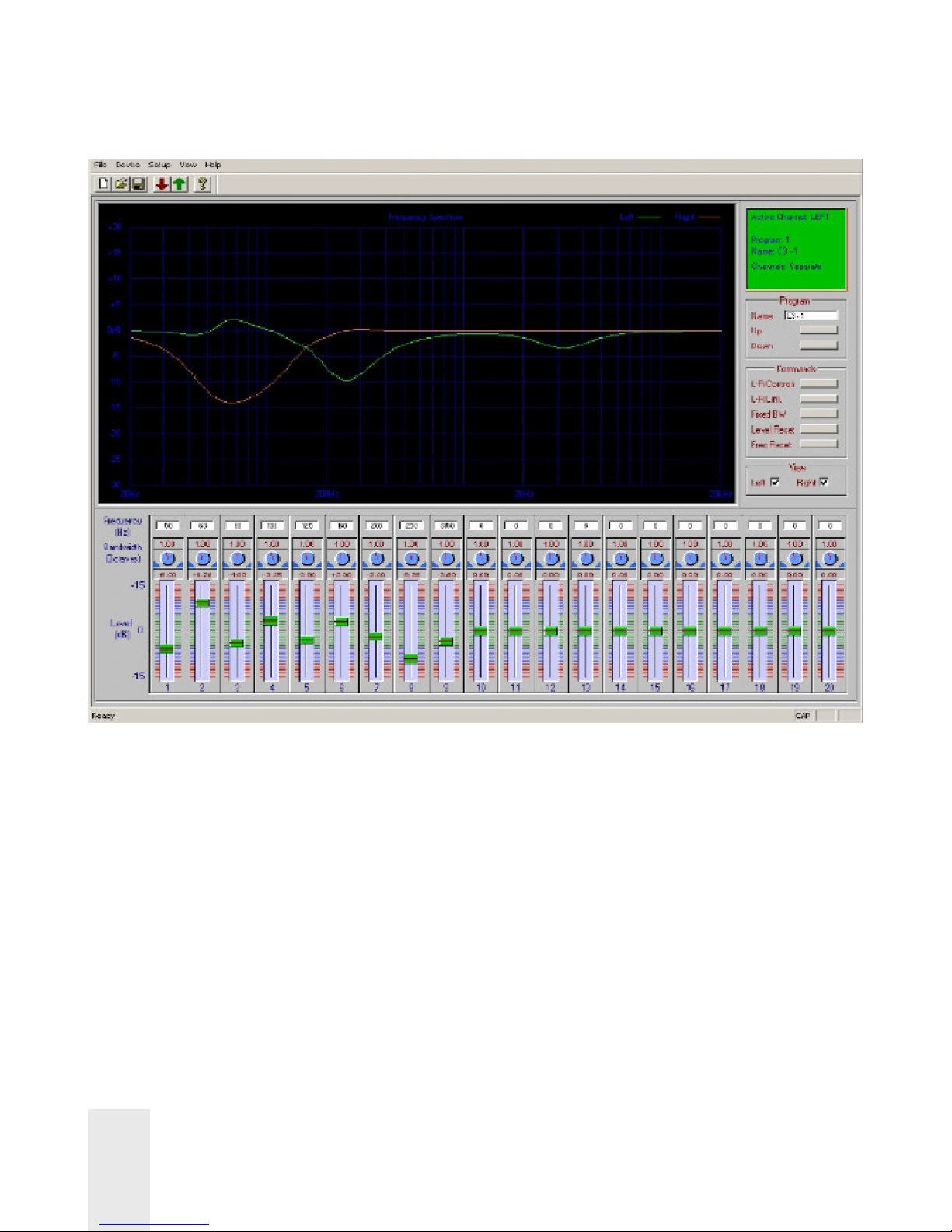Click the band 4 bandwidth knob
Viewport: 952px width, 1232px height.
(272, 559)
